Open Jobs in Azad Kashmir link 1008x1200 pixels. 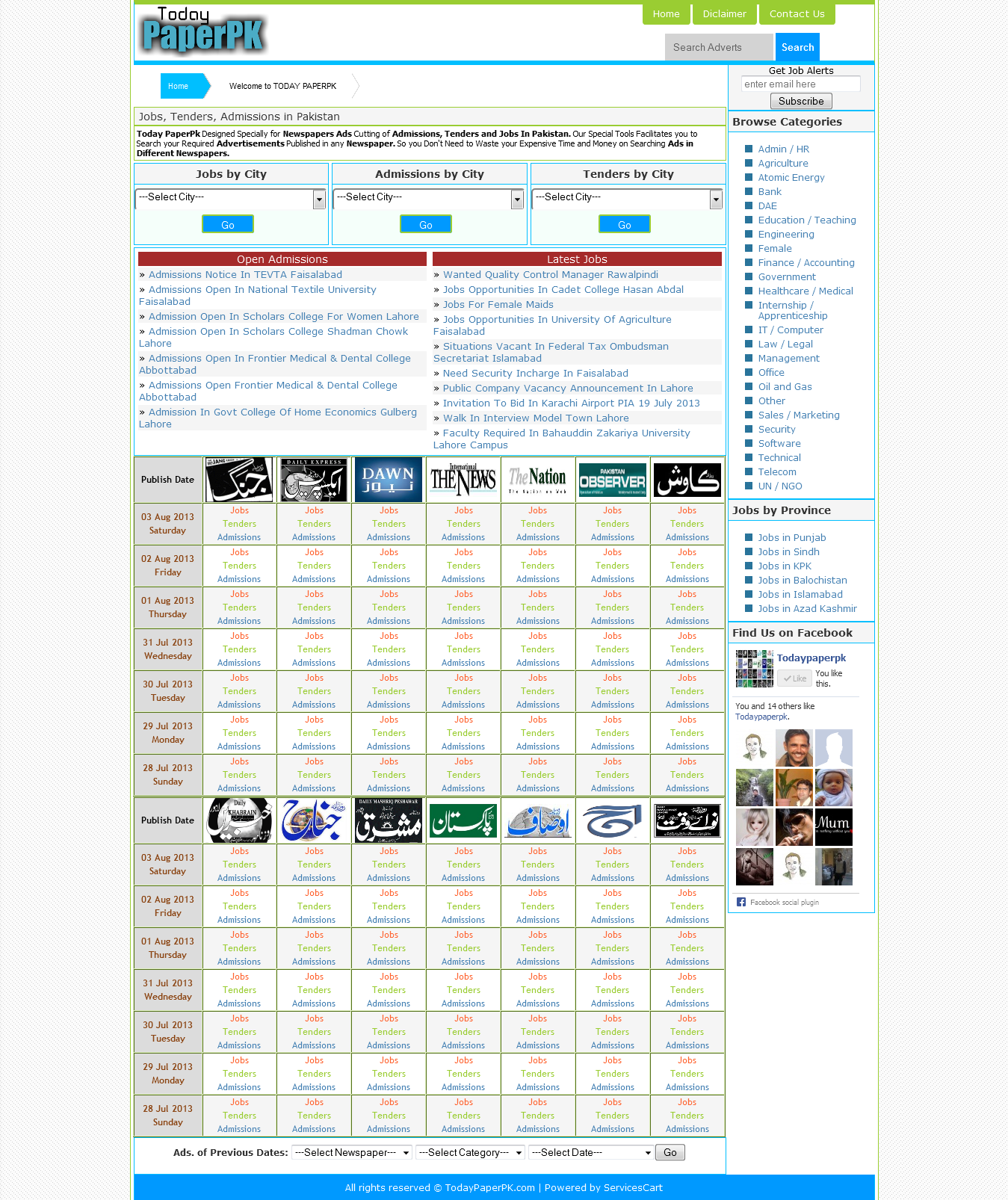coord(807,609)
